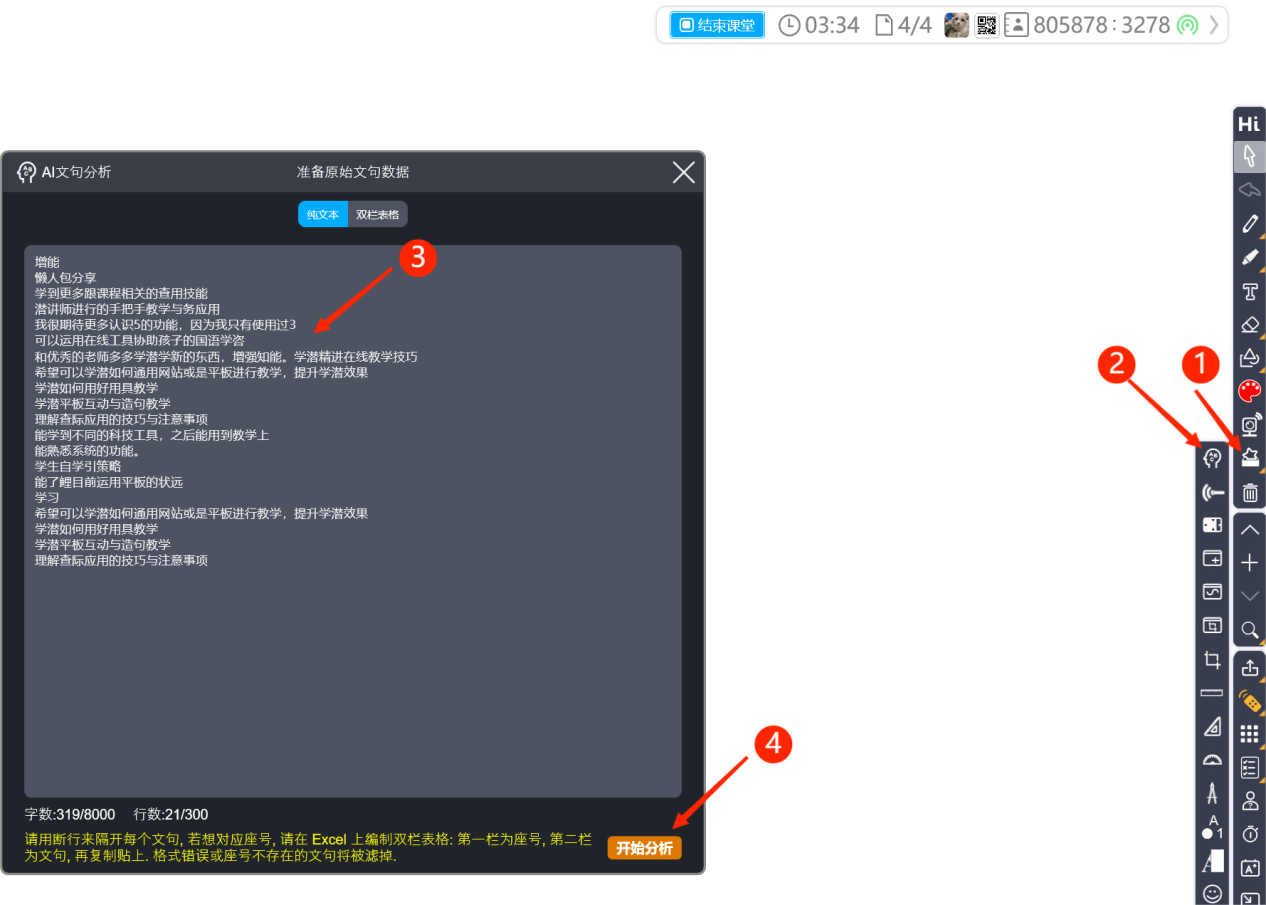The image size is (1266, 905).
Task: Go to previous page with up chevron
Action: (1249, 530)
